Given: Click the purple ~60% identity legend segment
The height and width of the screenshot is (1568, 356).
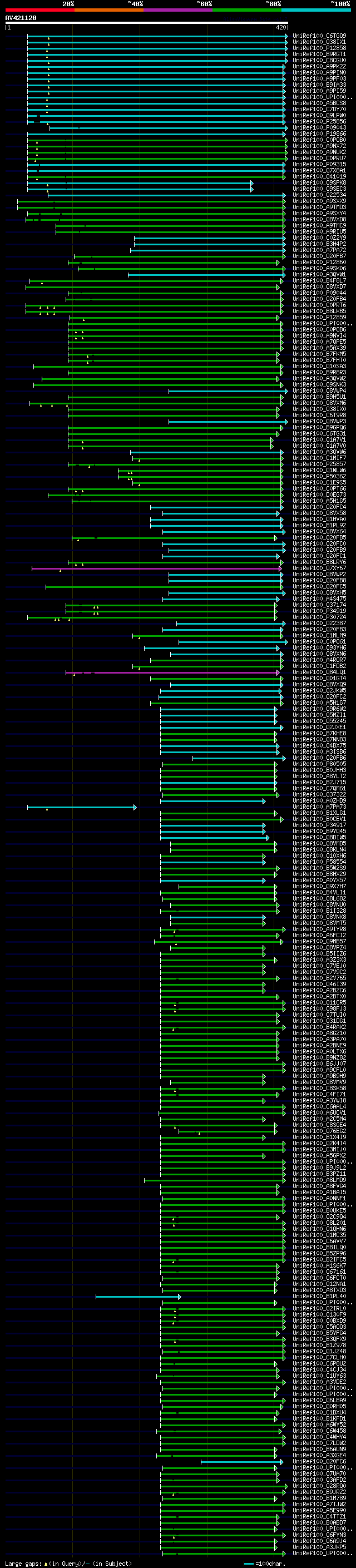Looking at the screenshot, I should coord(177,10).
